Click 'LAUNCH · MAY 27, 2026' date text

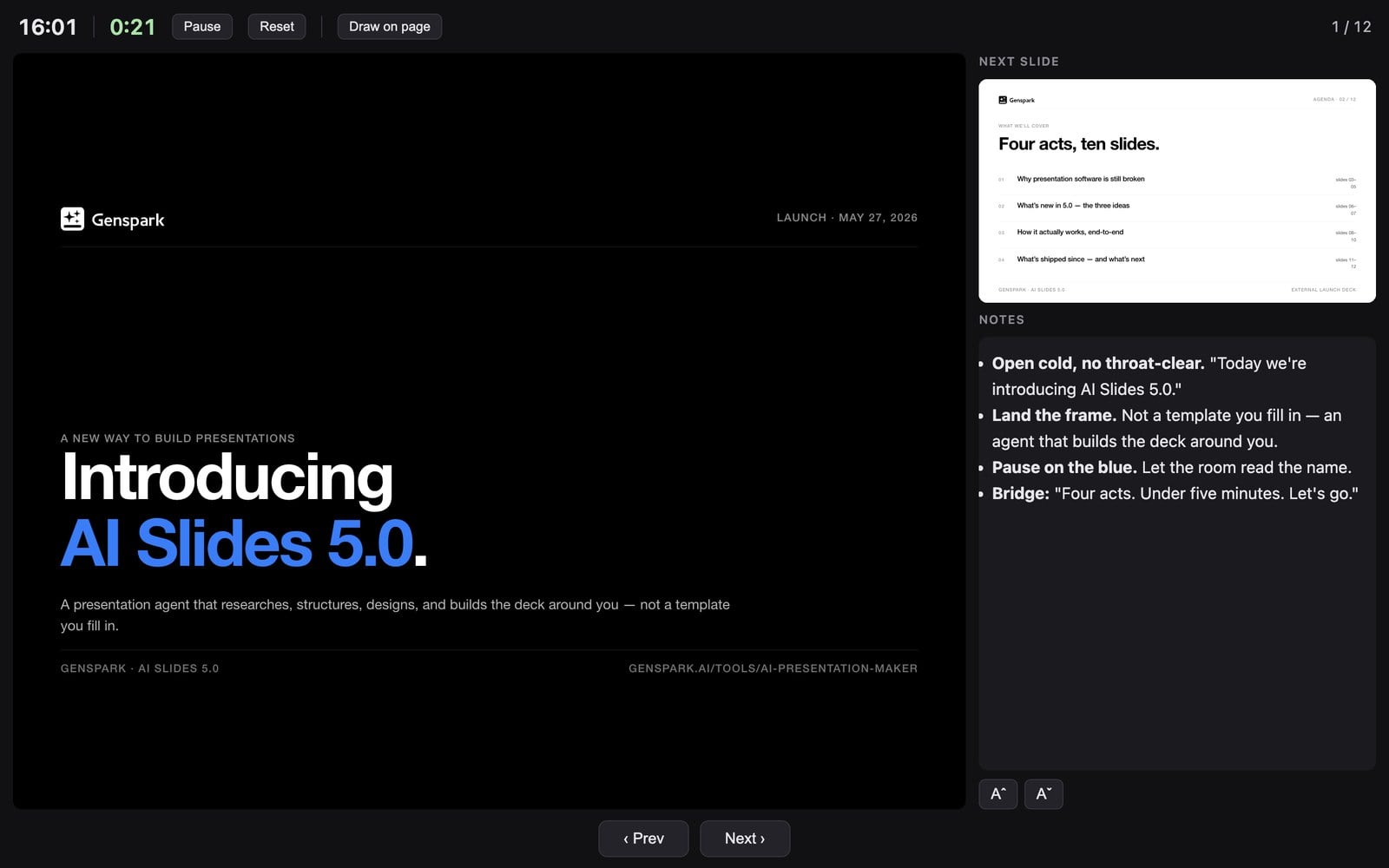847,218
